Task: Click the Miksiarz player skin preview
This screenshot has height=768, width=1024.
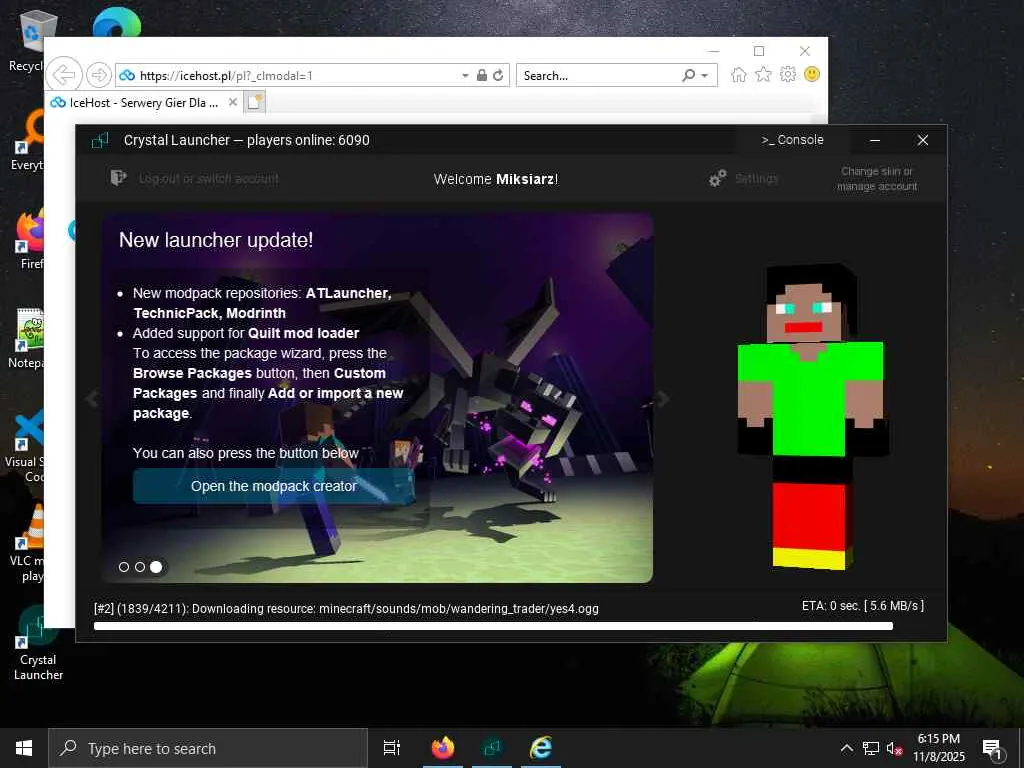Action: tap(812, 417)
